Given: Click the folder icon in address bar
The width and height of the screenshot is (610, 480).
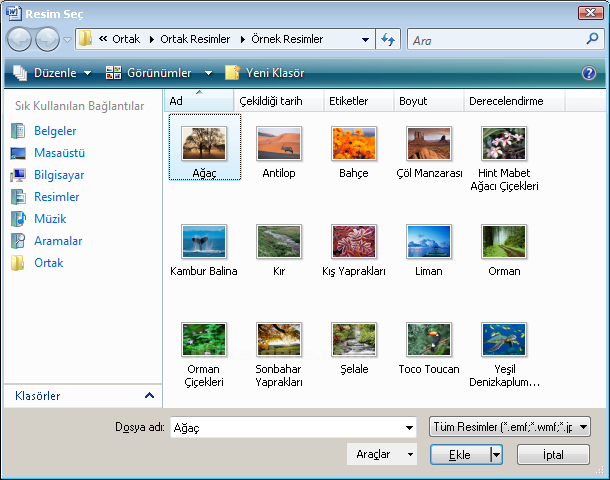Looking at the screenshot, I should point(86,39).
